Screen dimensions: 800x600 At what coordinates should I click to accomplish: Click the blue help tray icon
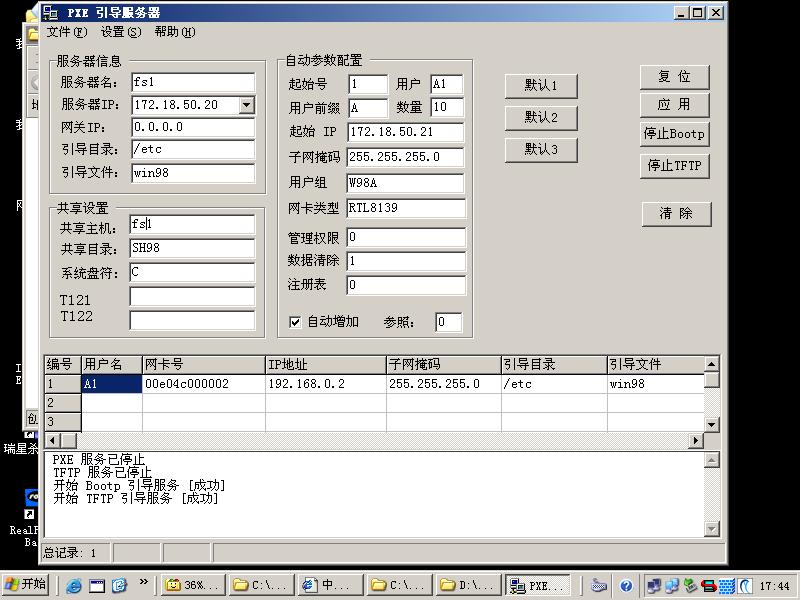pos(626,586)
